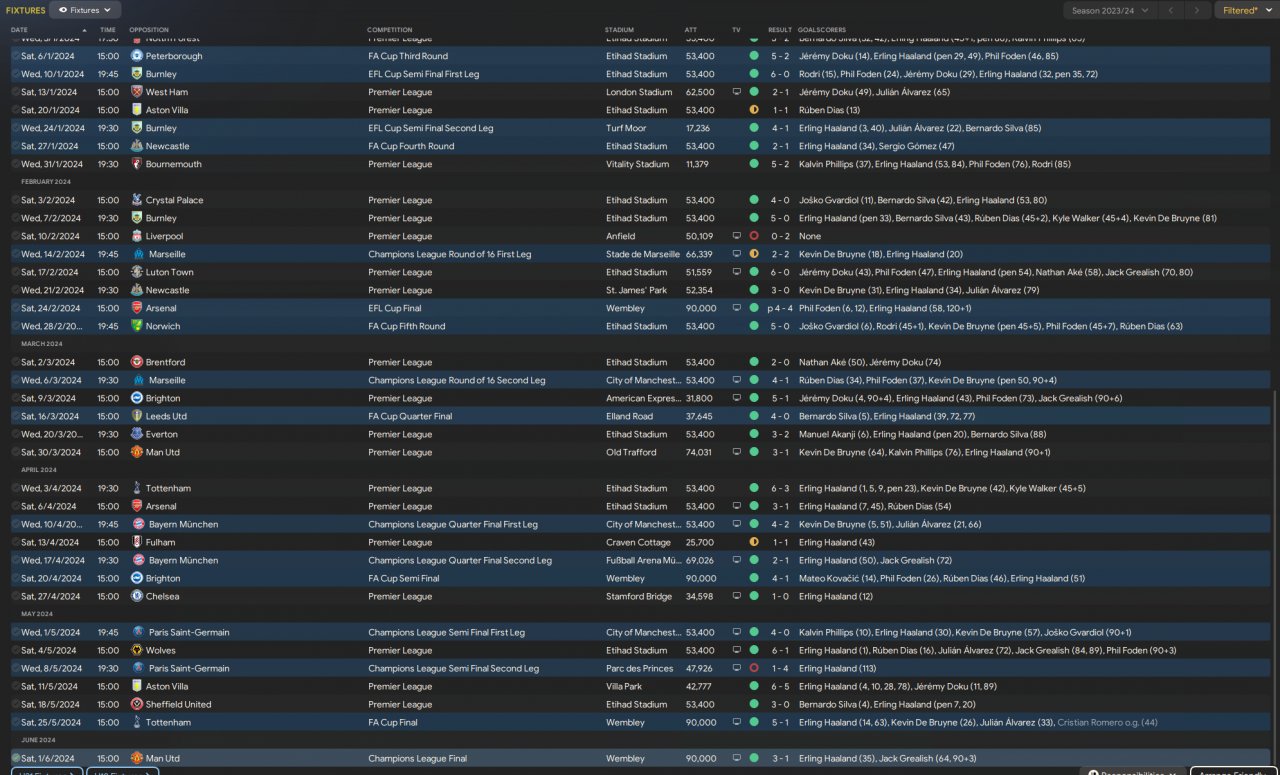Sort by the Result column header
1280x775 pixels.
click(780, 30)
